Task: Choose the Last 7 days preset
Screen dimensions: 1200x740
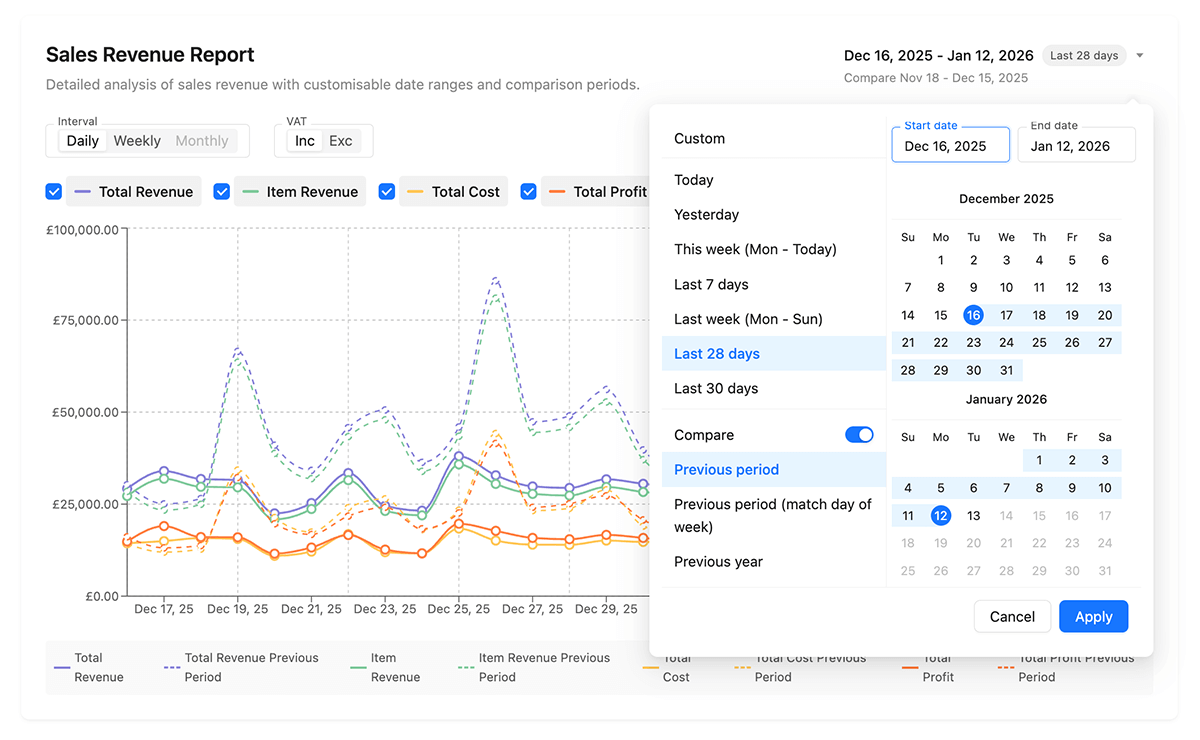Action: pyautogui.click(x=711, y=285)
